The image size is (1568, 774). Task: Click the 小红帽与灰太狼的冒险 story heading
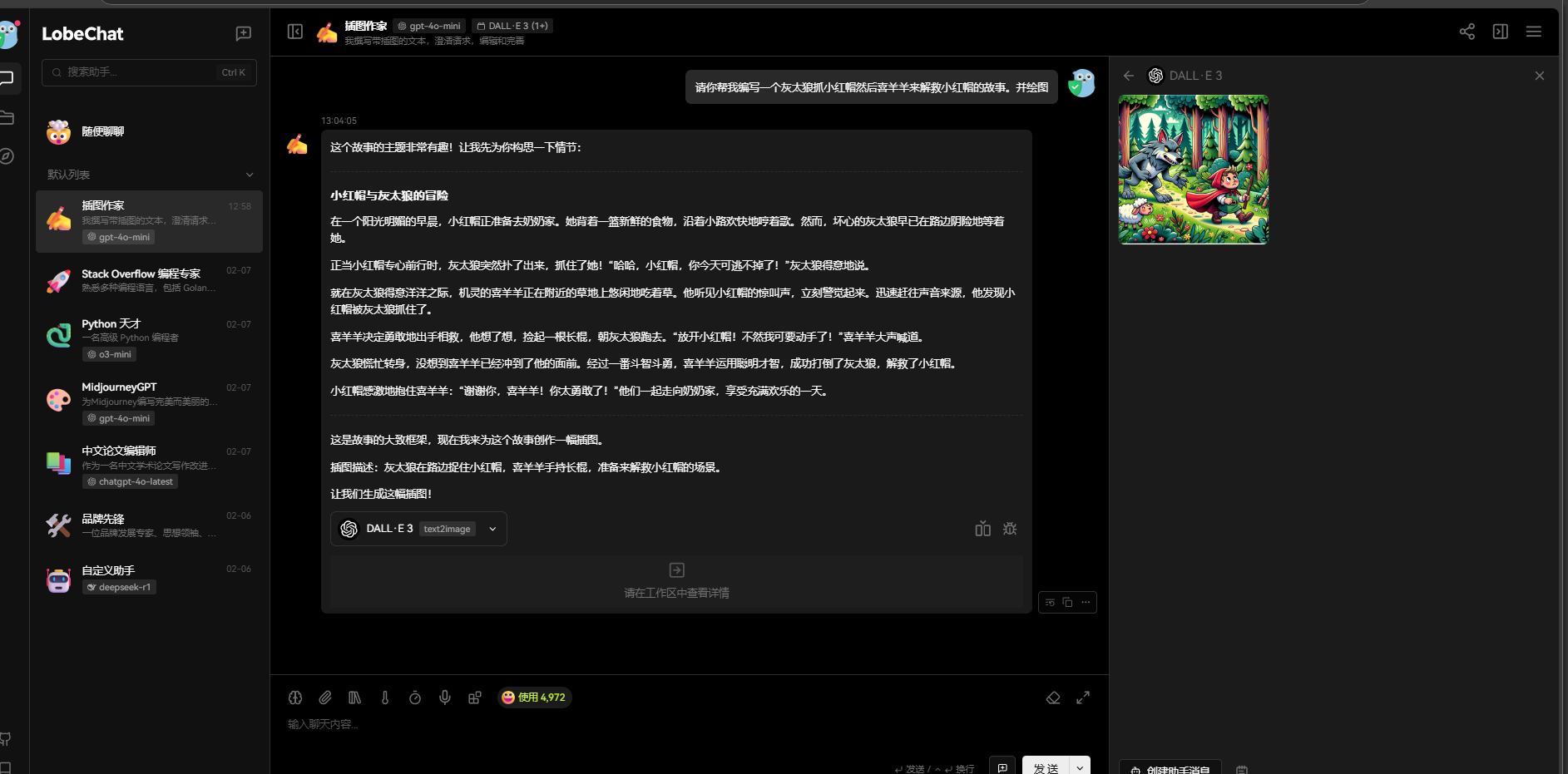[x=389, y=195]
